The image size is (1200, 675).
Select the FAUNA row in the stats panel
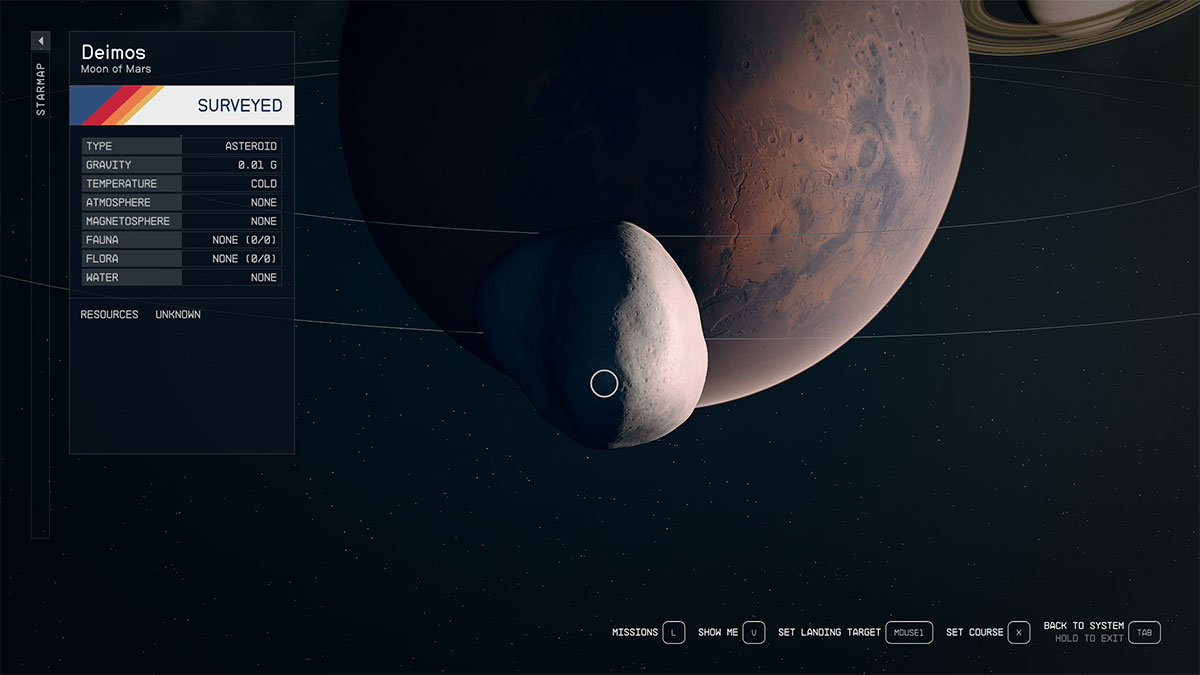tap(180, 239)
